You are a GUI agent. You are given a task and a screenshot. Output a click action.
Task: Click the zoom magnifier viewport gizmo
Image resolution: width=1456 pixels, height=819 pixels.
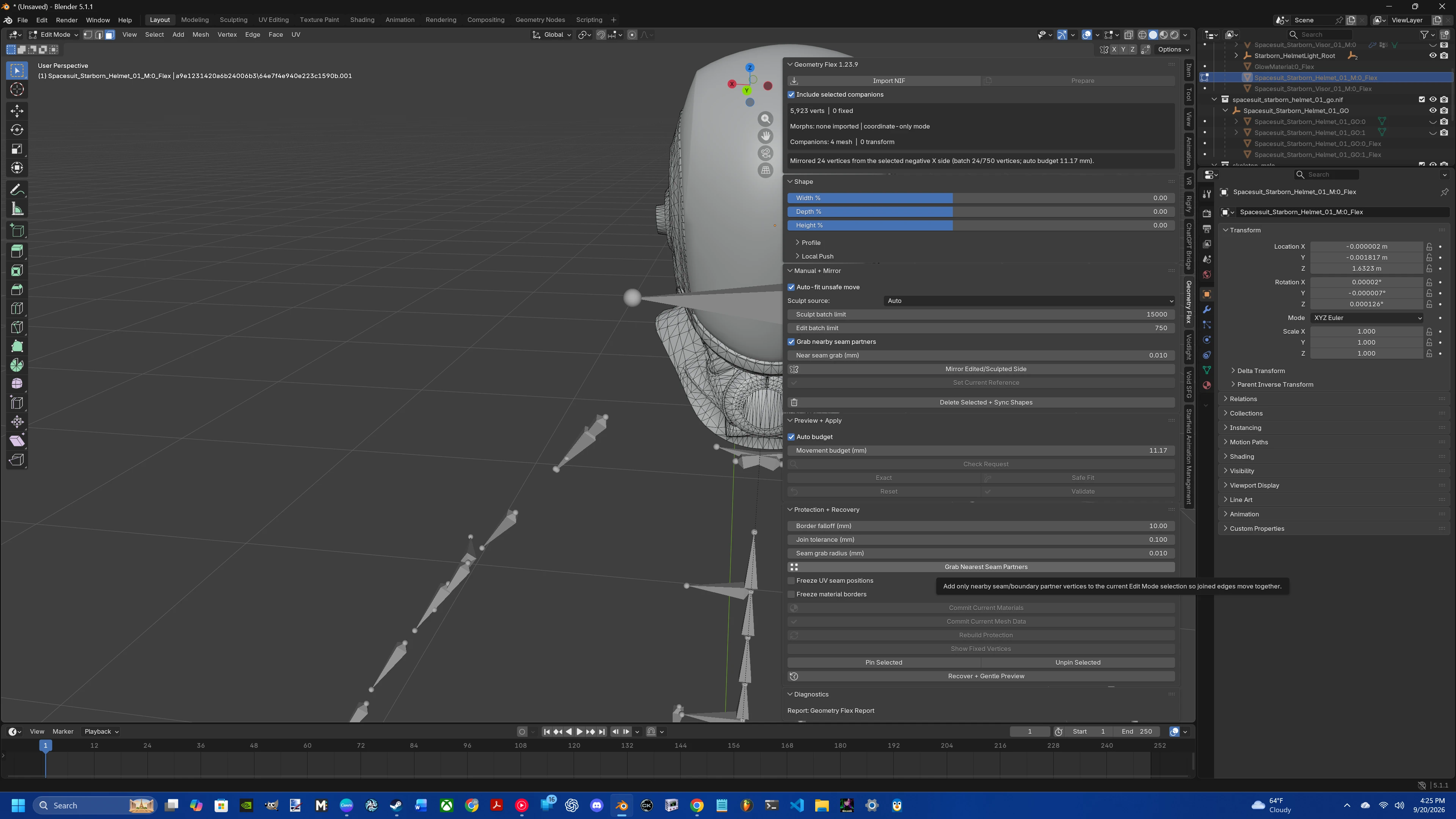766,119
